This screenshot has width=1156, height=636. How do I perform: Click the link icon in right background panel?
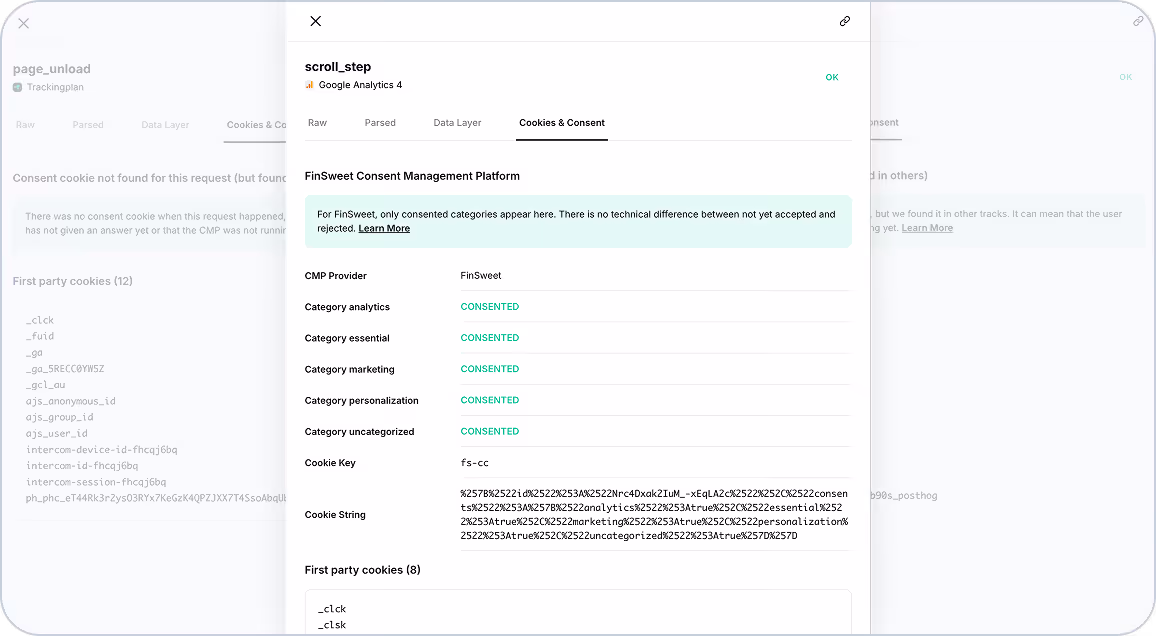[x=1138, y=21]
